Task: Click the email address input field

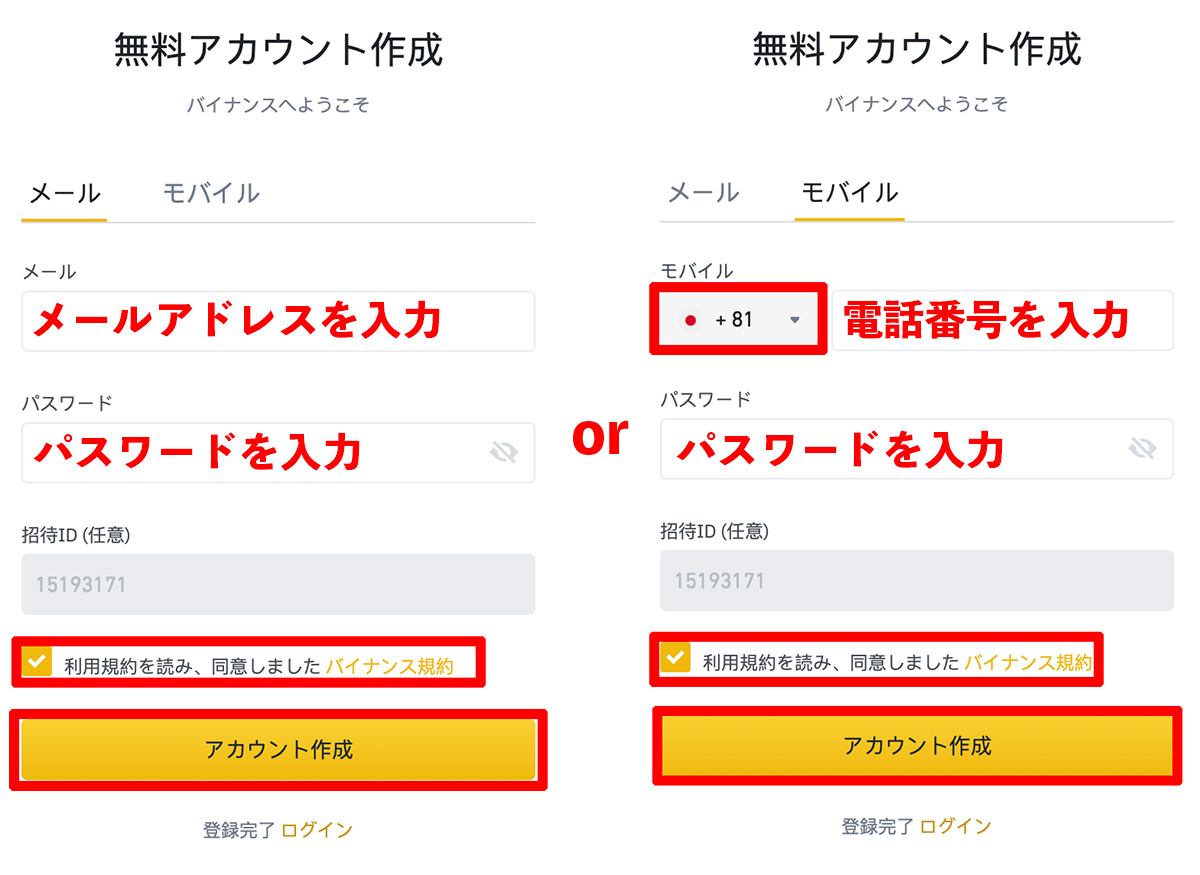Action: 278,321
